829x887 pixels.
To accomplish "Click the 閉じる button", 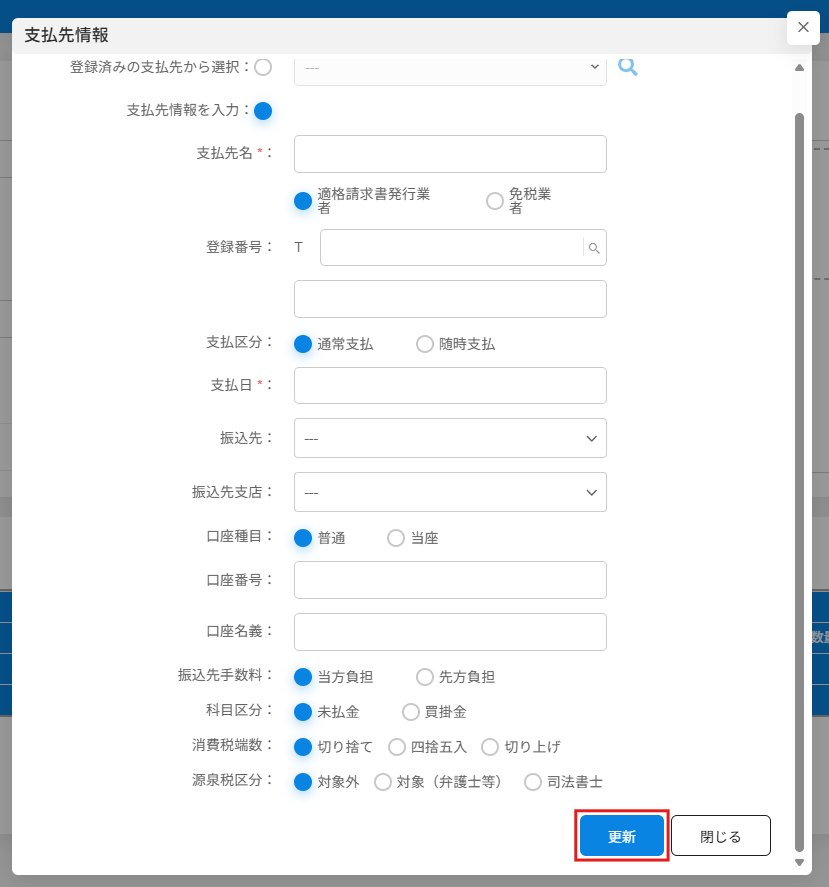I will coord(720,836).
